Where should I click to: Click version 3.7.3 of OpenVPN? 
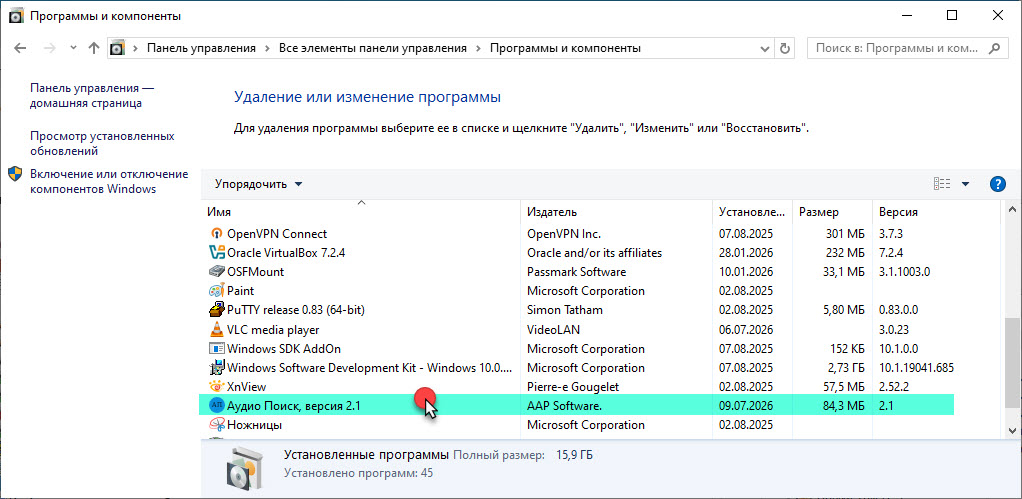pyautogui.click(x=890, y=234)
